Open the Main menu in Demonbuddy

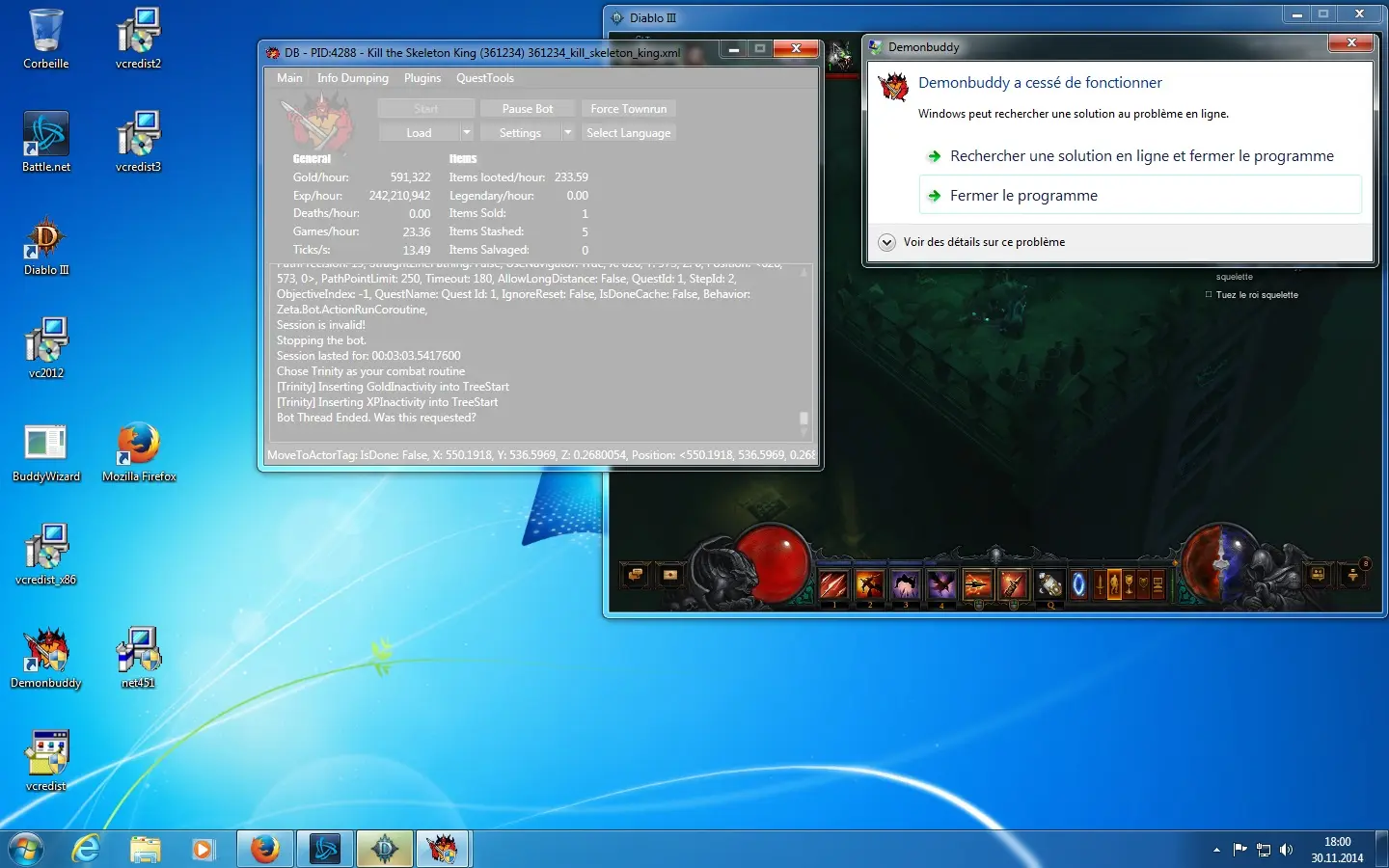pyautogui.click(x=289, y=78)
